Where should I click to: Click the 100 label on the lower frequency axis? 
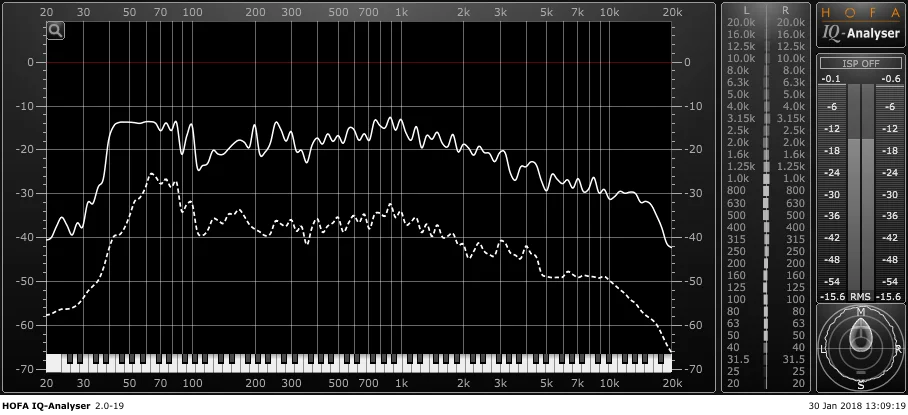192,383
